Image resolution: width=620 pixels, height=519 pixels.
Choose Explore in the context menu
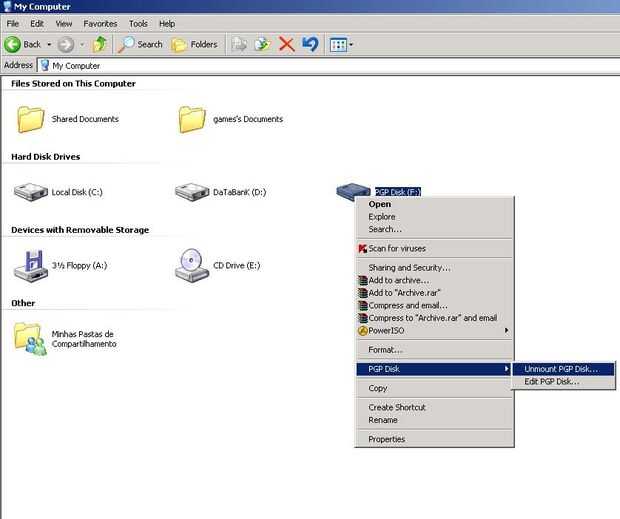click(x=435, y=217)
